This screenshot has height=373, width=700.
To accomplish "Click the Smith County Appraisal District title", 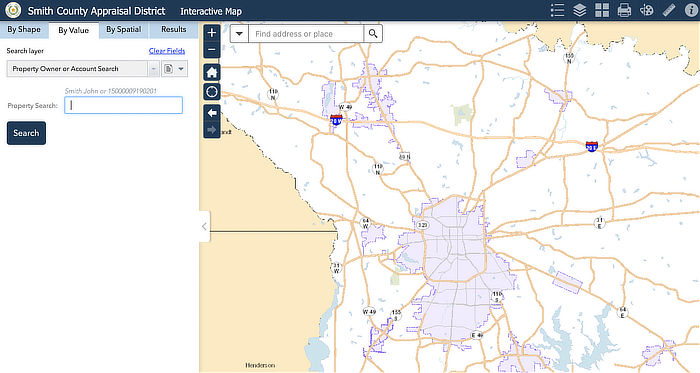I will tap(96, 11).
